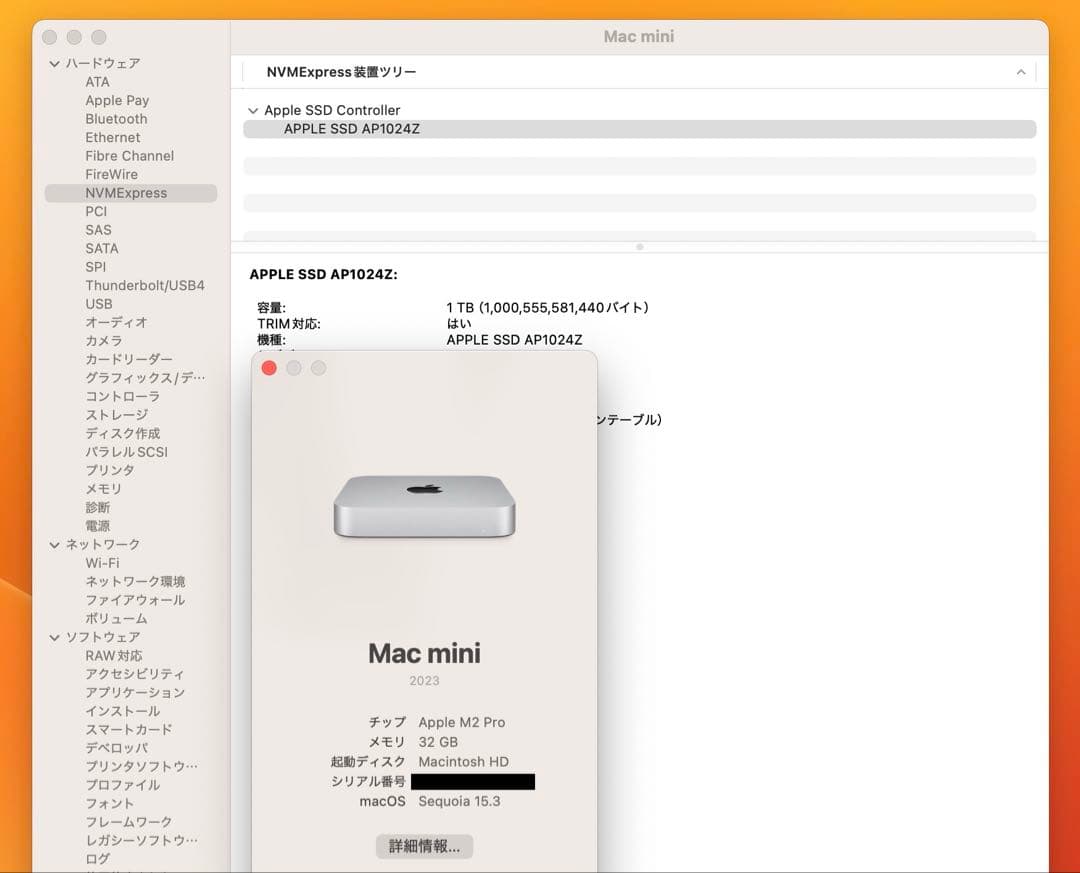This screenshot has height=873, width=1080.
Task: Select PCI in the hardware list
Action: 95,211
